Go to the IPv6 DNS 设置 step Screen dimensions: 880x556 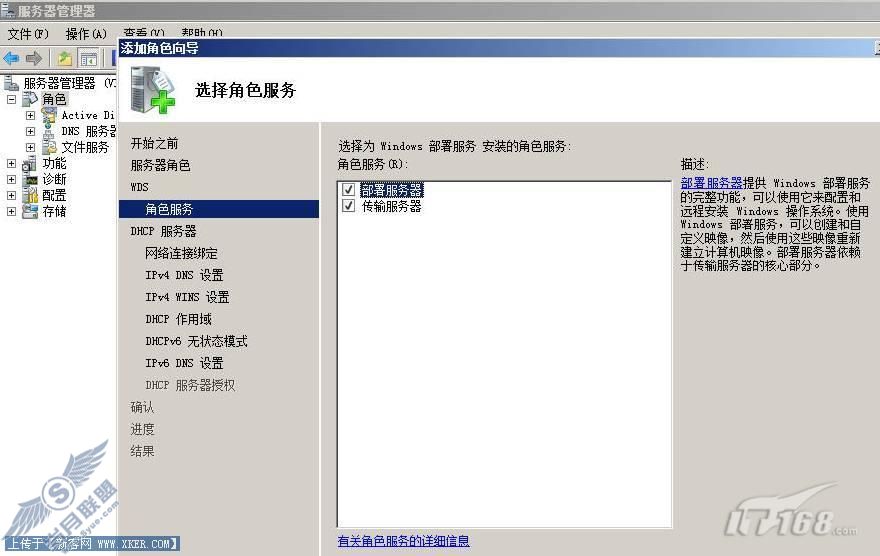184,363
